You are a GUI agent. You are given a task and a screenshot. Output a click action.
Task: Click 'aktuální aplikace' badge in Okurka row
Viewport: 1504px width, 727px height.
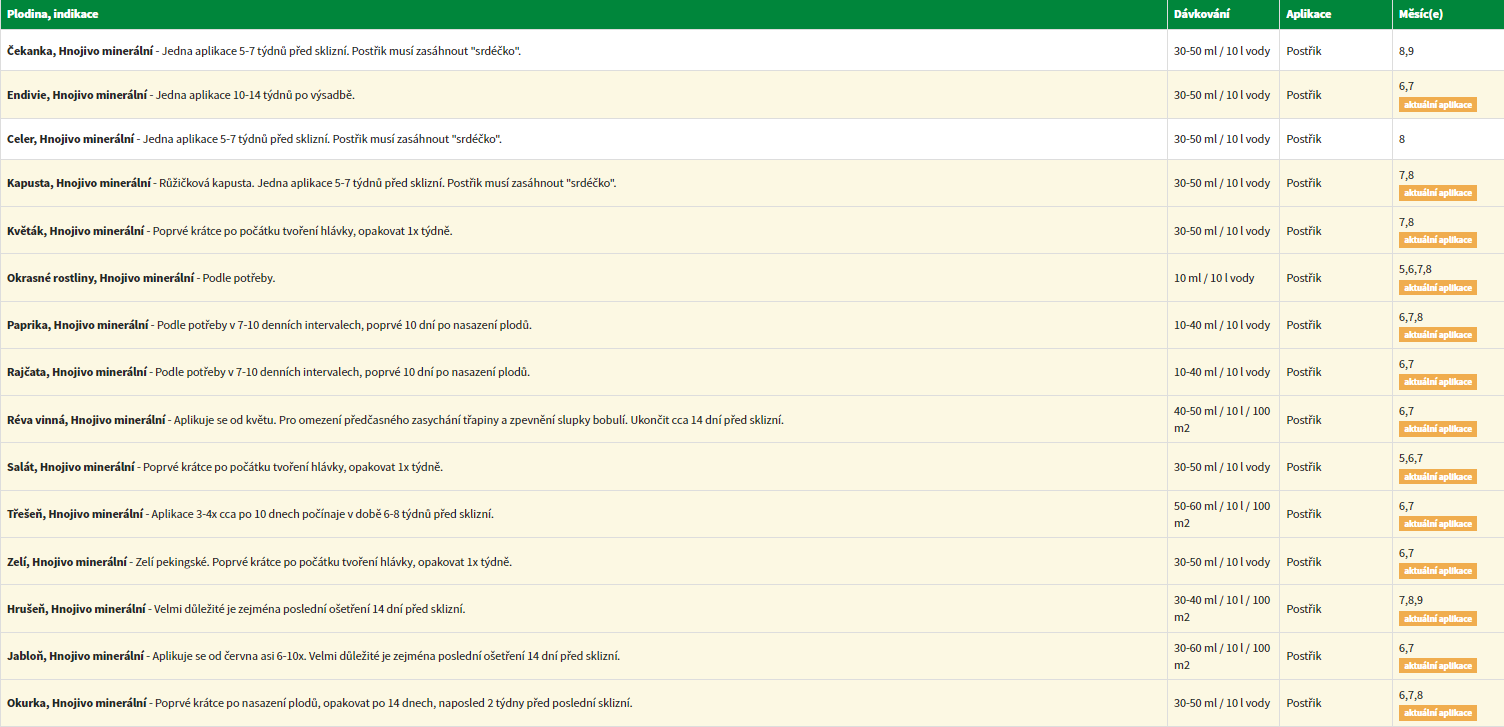point(1437,713)
